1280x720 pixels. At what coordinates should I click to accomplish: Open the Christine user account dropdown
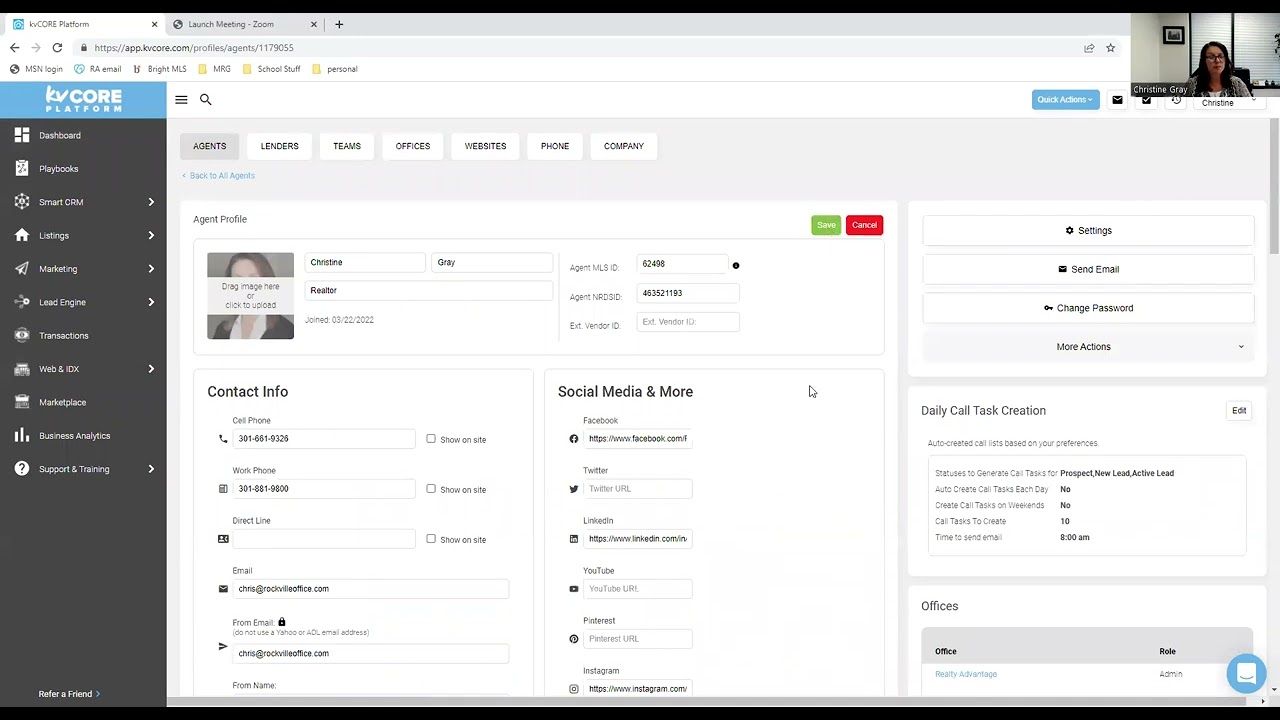point(1228,102)
